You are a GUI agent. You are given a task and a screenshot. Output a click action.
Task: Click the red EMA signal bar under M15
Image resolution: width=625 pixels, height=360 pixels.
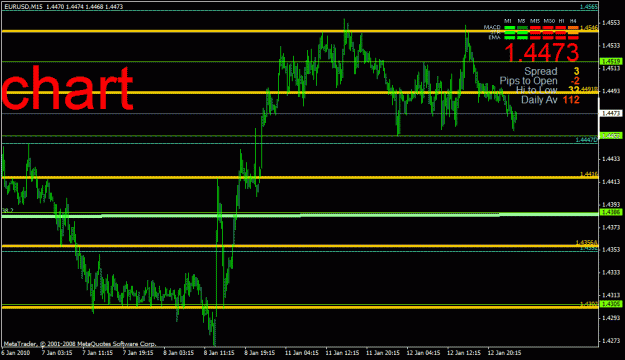pos(535,38)
